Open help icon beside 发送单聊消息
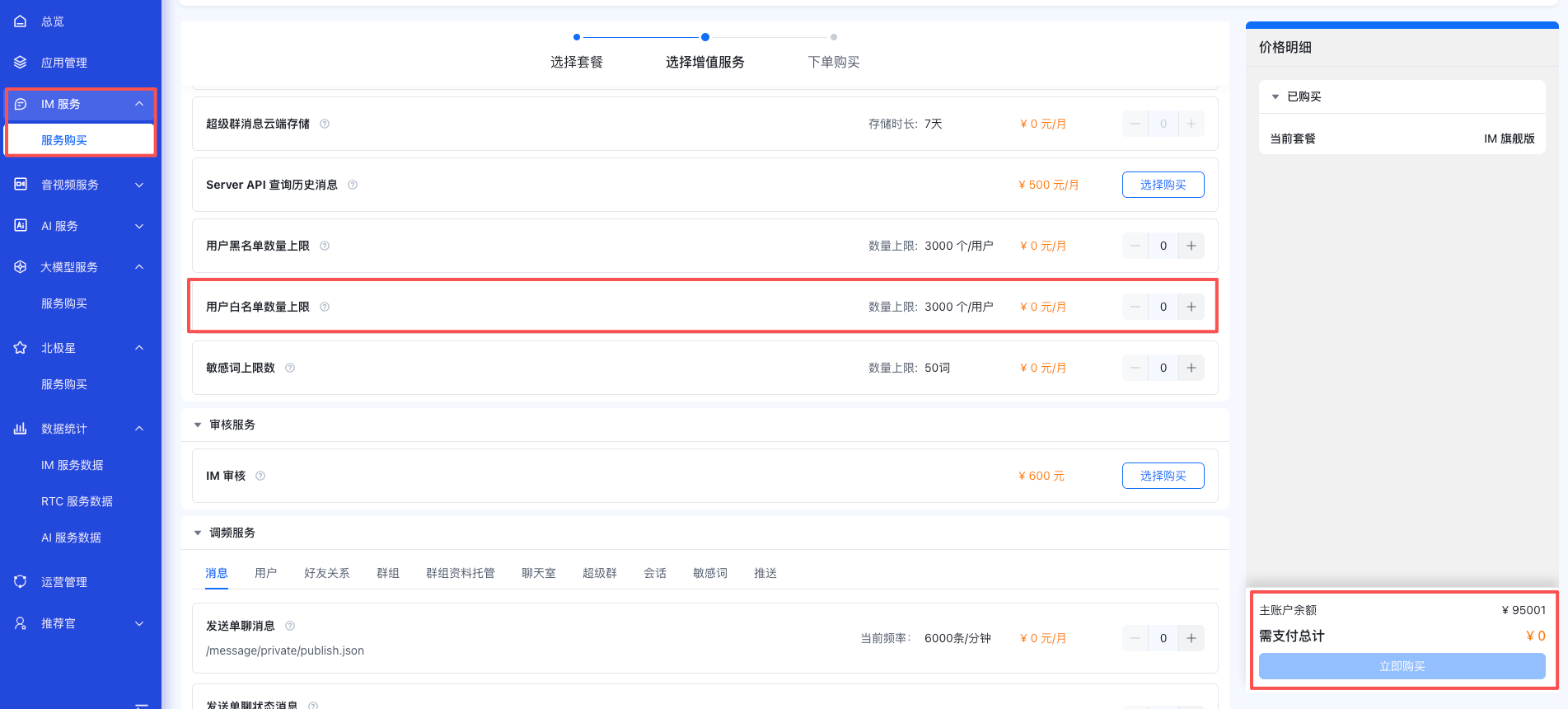Screen dimensions: 1568x709 point(290,626)
